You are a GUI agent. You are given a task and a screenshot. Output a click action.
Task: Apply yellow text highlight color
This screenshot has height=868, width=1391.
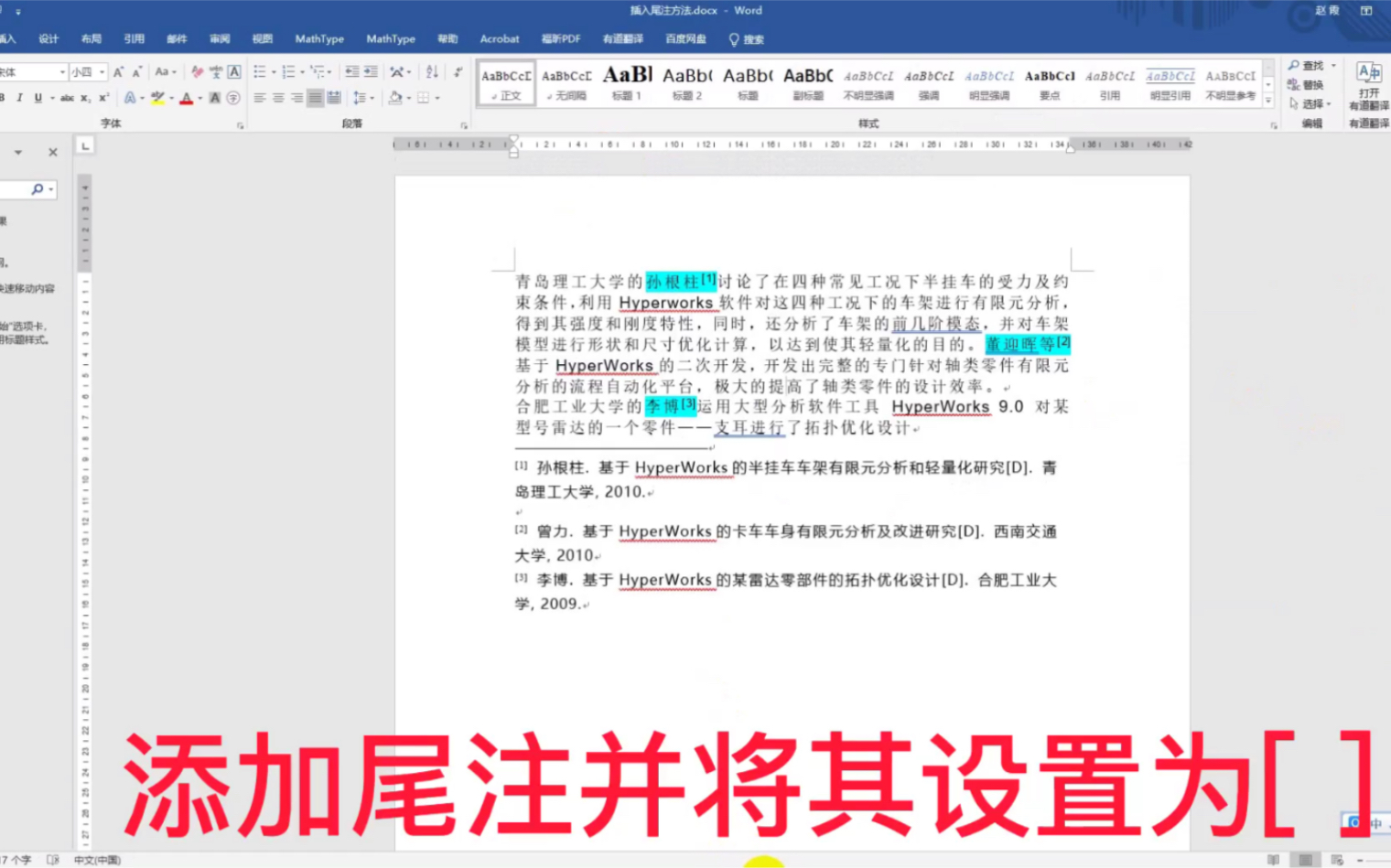point(158,98)
